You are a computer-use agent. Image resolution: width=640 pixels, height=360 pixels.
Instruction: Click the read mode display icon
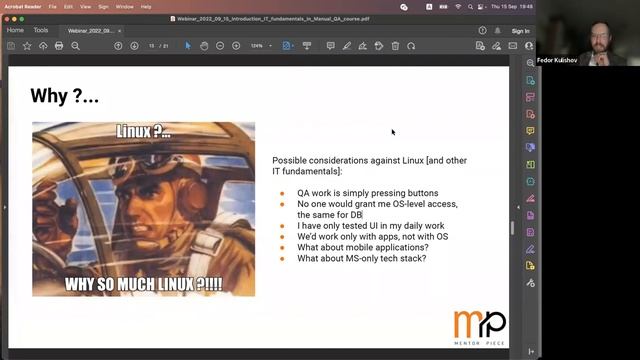pyautogui.click(x=307, y=46)
